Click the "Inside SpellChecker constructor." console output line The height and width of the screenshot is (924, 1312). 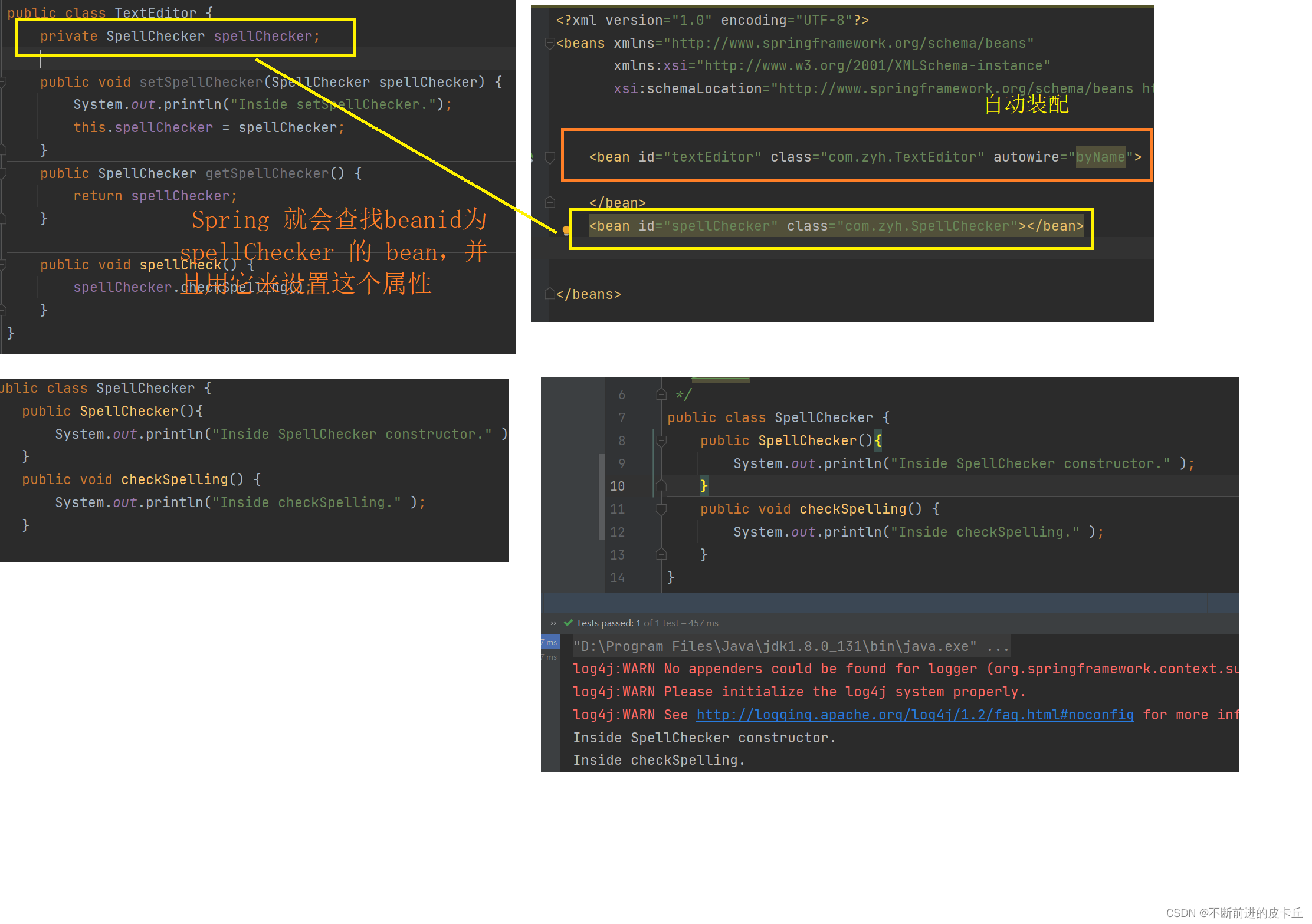pyautogui.click(x=704, y=738)
